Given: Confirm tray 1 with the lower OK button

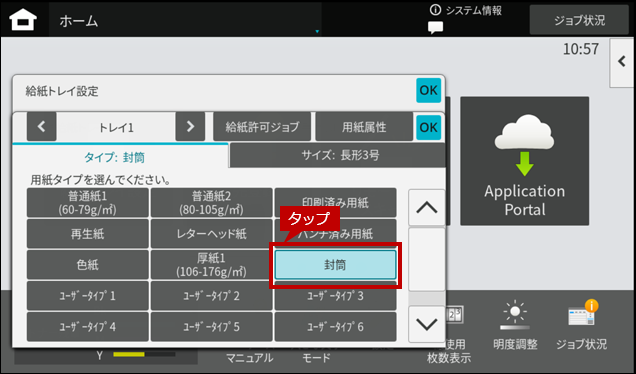Looking at the screenshot, I should click(429, 127).
